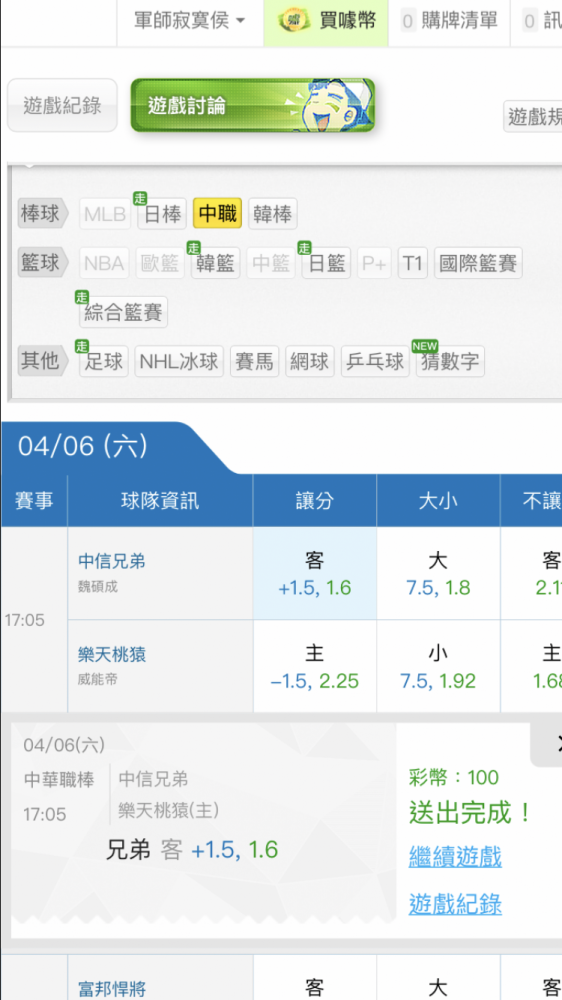Open 遊戲紀錄 button at top
The height and width of the screenshot is (1000, 562).
[62, 105]
